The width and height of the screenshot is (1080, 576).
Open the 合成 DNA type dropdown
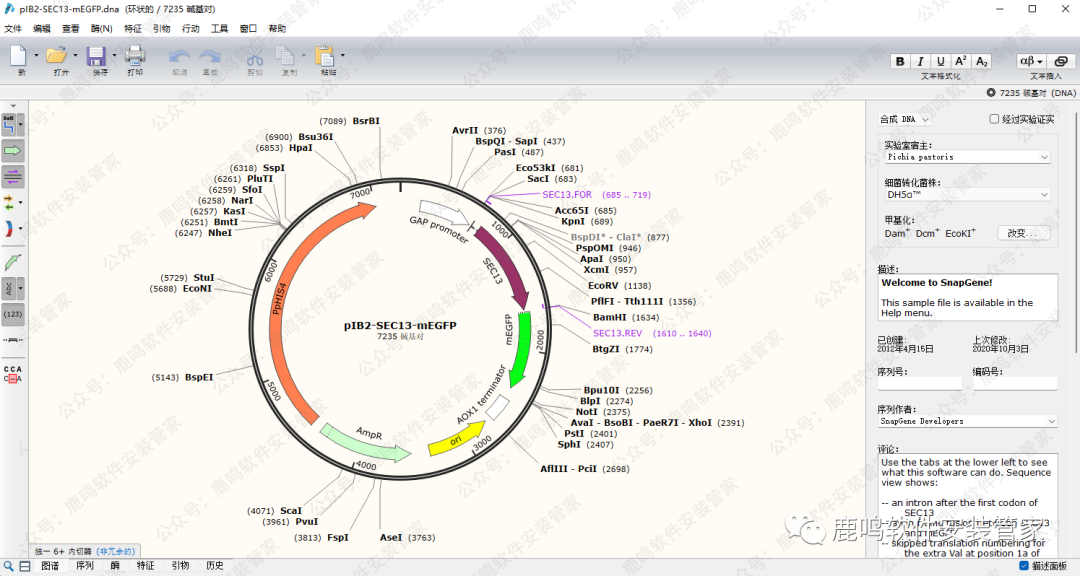[x=904, y=119]
